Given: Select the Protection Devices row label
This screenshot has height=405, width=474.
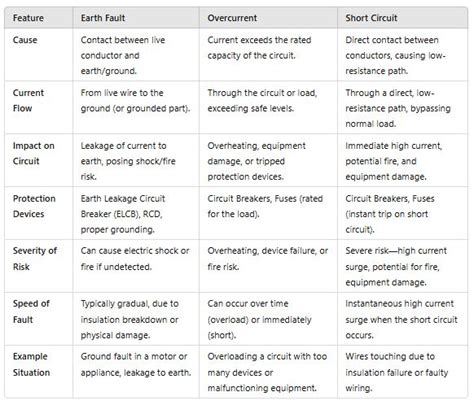Looking at the screenshot, I should [x=34, y=206].
